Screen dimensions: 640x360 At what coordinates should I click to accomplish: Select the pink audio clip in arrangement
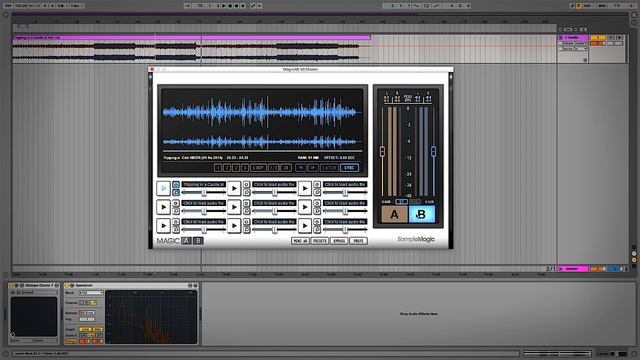(x=191, y=38)
